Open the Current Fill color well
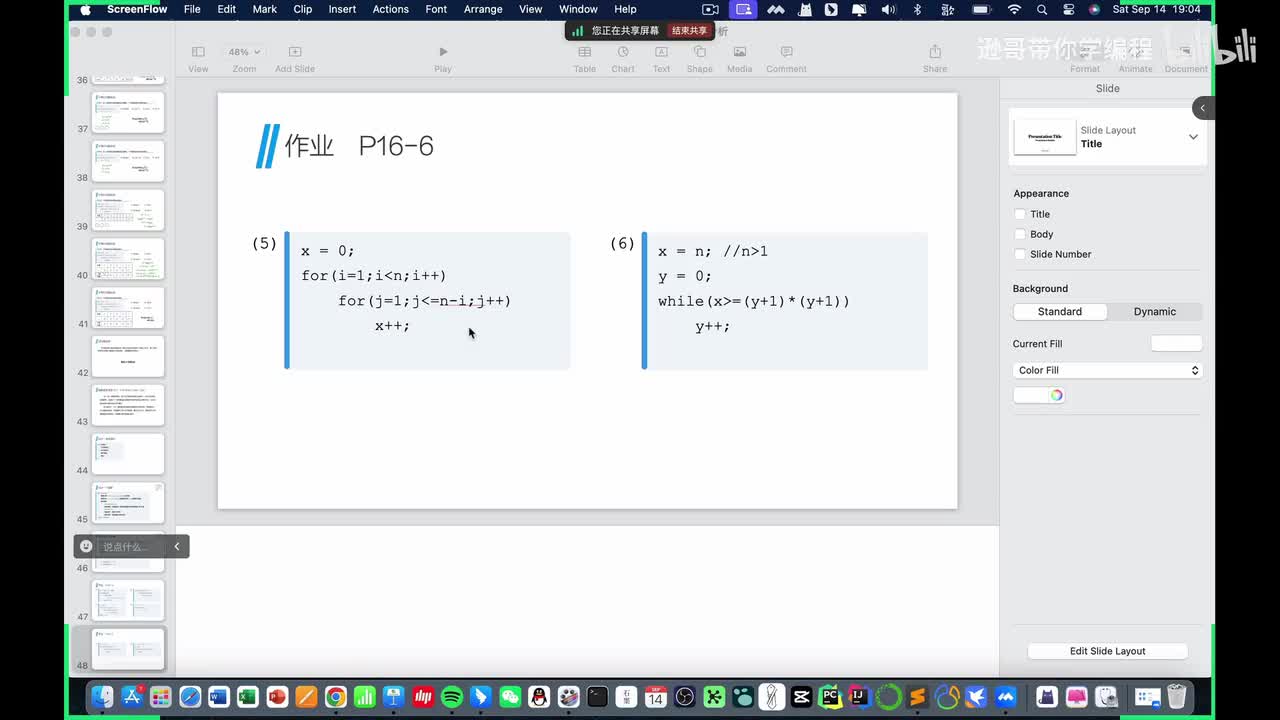1280x720 pixels. pyautogui.click(x=1176, y=343)
